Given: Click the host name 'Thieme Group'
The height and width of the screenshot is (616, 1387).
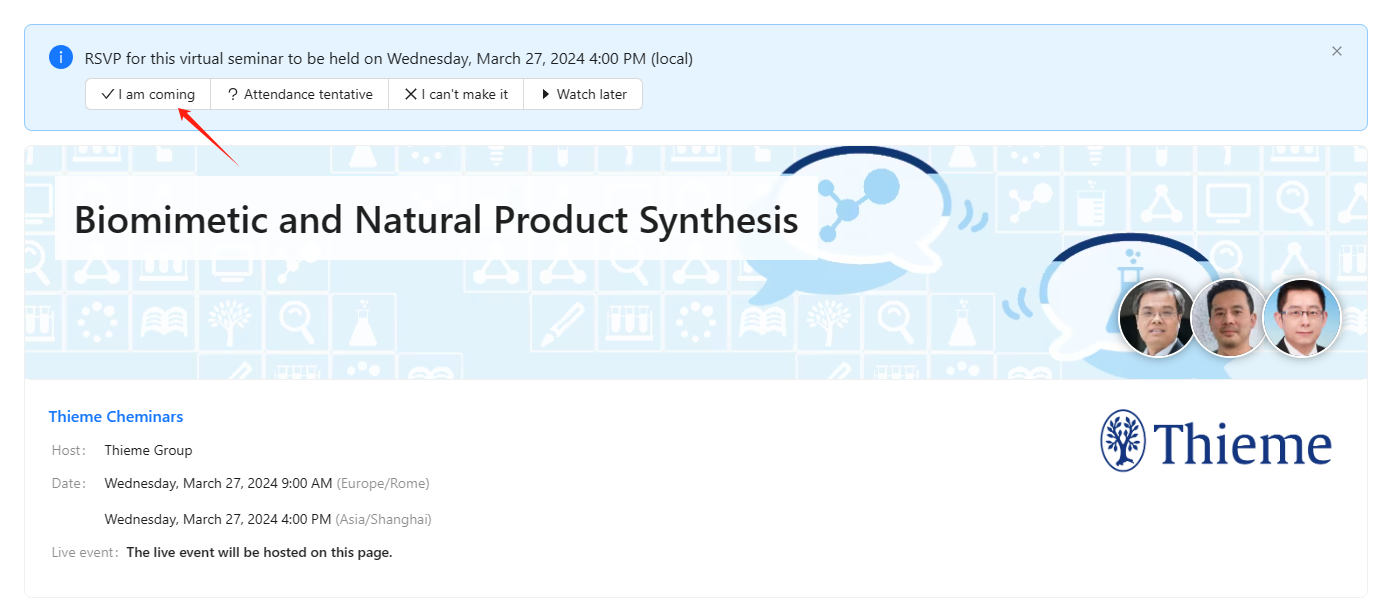Looking at the screenshot, I should point(148,450).
